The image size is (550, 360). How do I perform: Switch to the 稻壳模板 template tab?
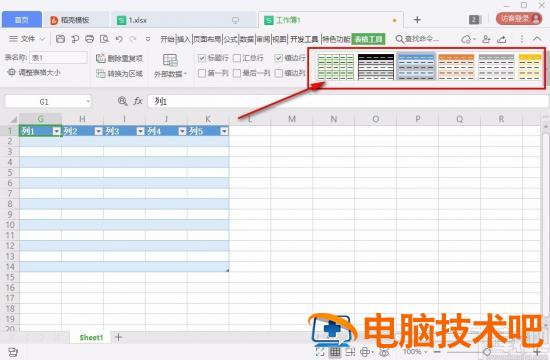[x=75, y=20]
